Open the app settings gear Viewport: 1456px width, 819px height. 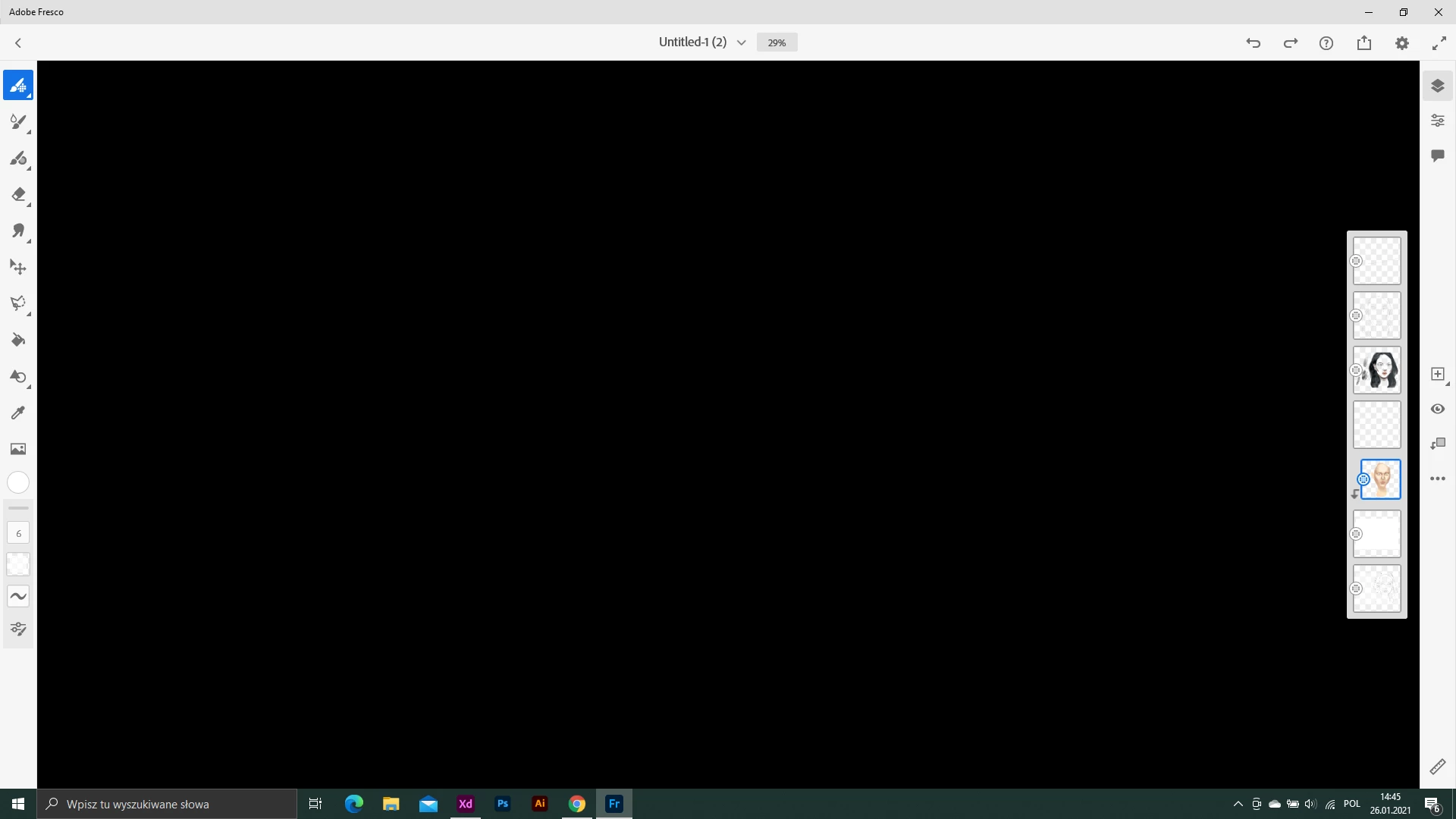[x=1402, y=43]
